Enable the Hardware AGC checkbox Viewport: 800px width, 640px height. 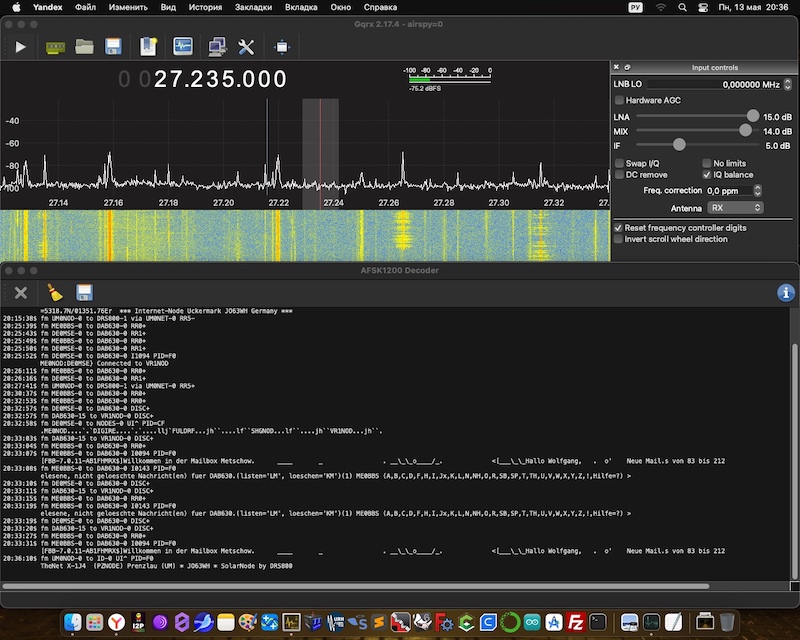[620, 100]
